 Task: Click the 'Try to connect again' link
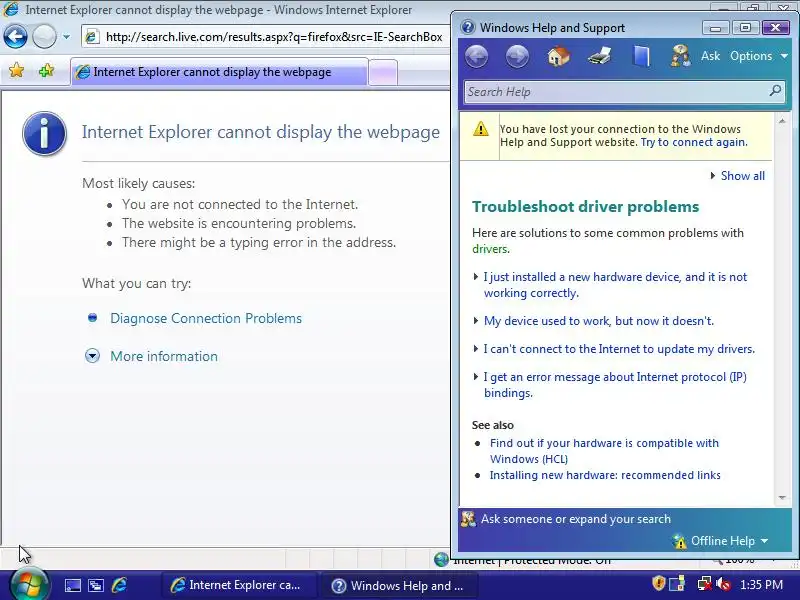pos(693,142)
